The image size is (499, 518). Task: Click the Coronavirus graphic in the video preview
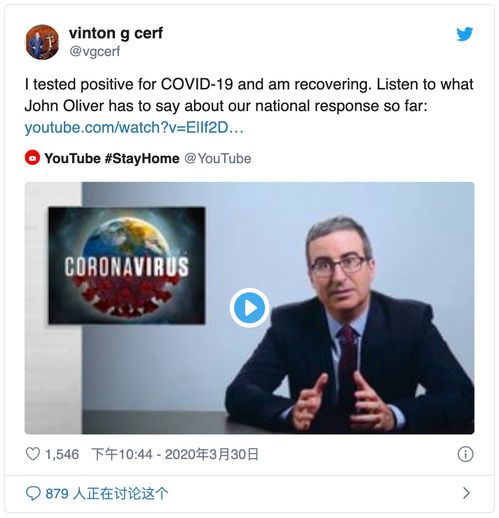[127, 265]
